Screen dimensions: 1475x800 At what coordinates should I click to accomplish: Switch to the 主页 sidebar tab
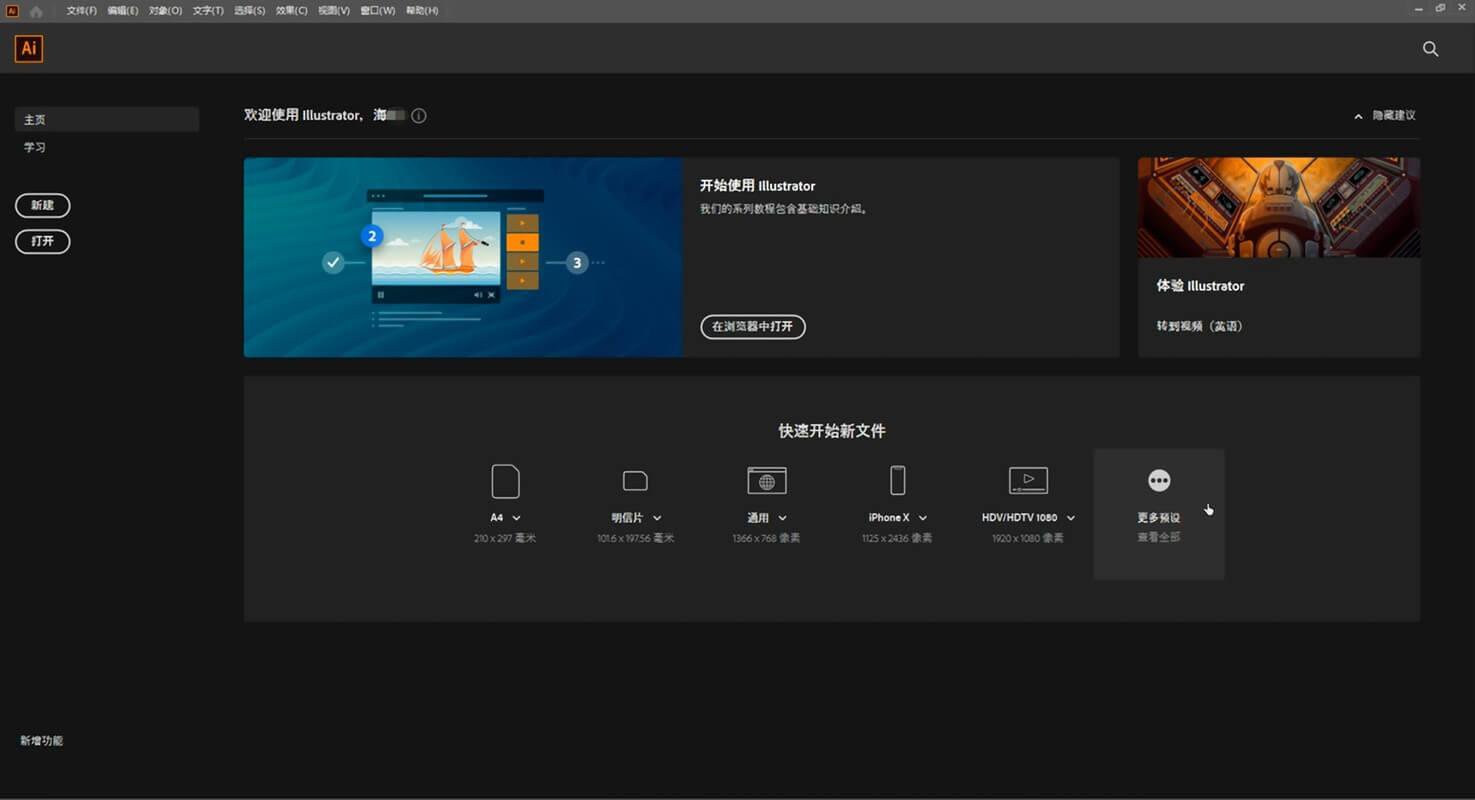tap(107, 120)
